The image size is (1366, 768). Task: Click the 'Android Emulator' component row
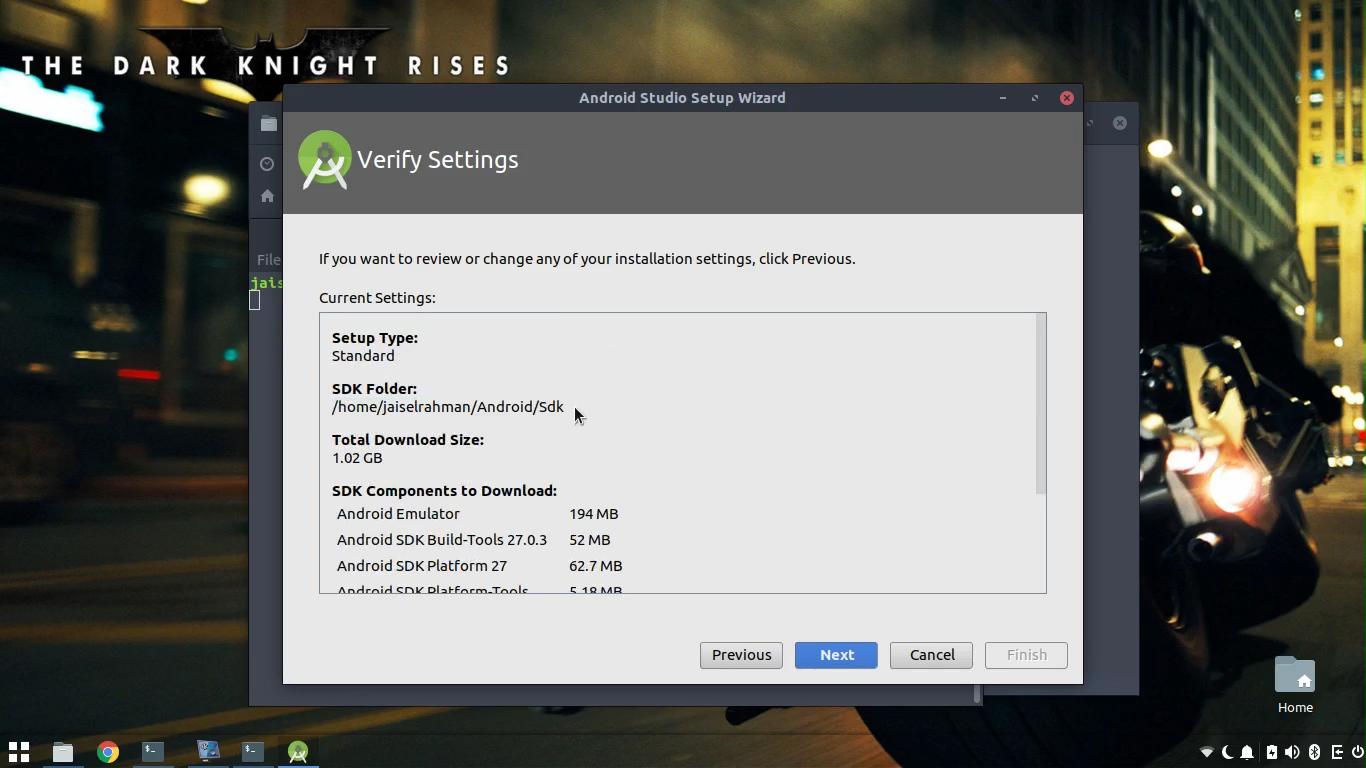pos(398,514)
